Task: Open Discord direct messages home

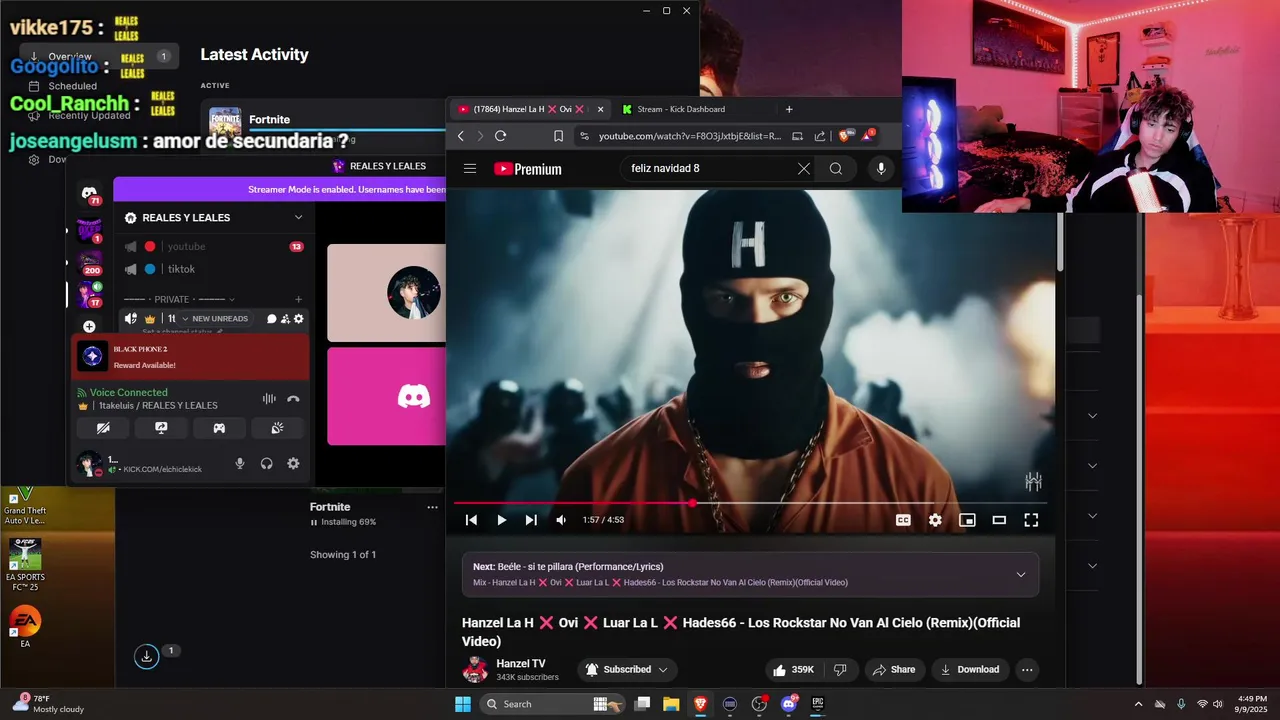Action: point(89,192)
